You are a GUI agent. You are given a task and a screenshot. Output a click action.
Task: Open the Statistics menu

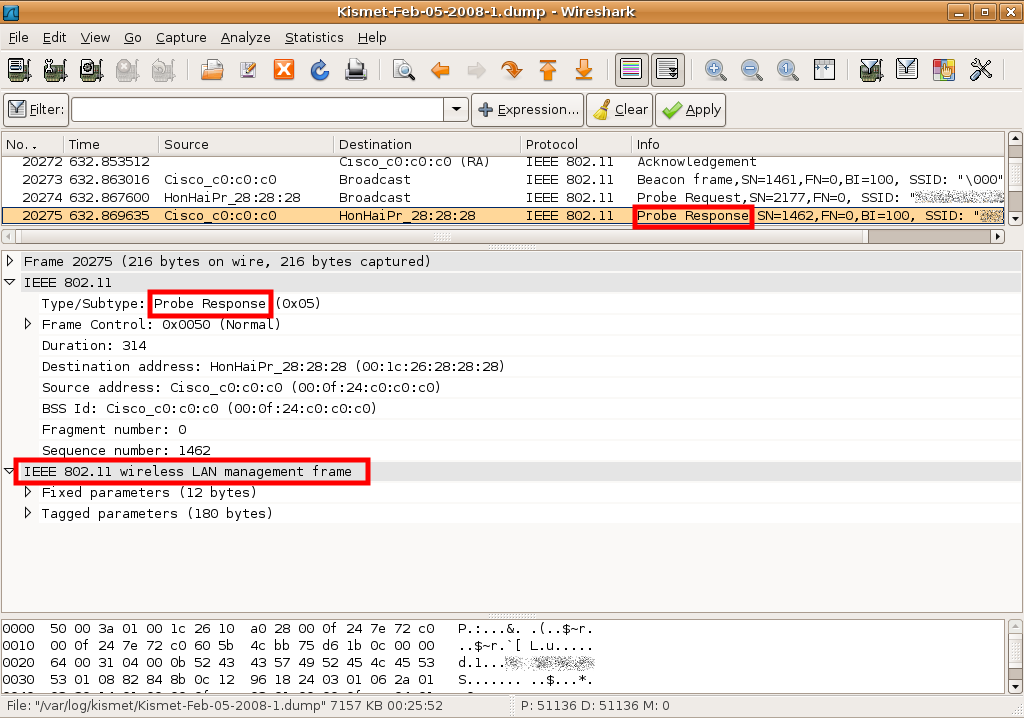(x=314, y=37)
